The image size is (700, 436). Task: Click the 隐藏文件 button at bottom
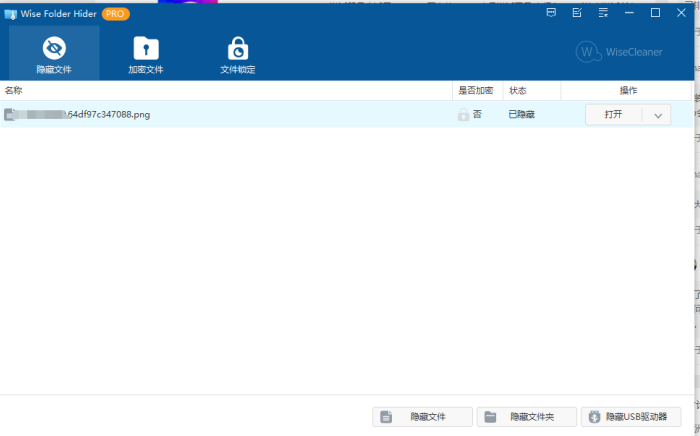422,417
